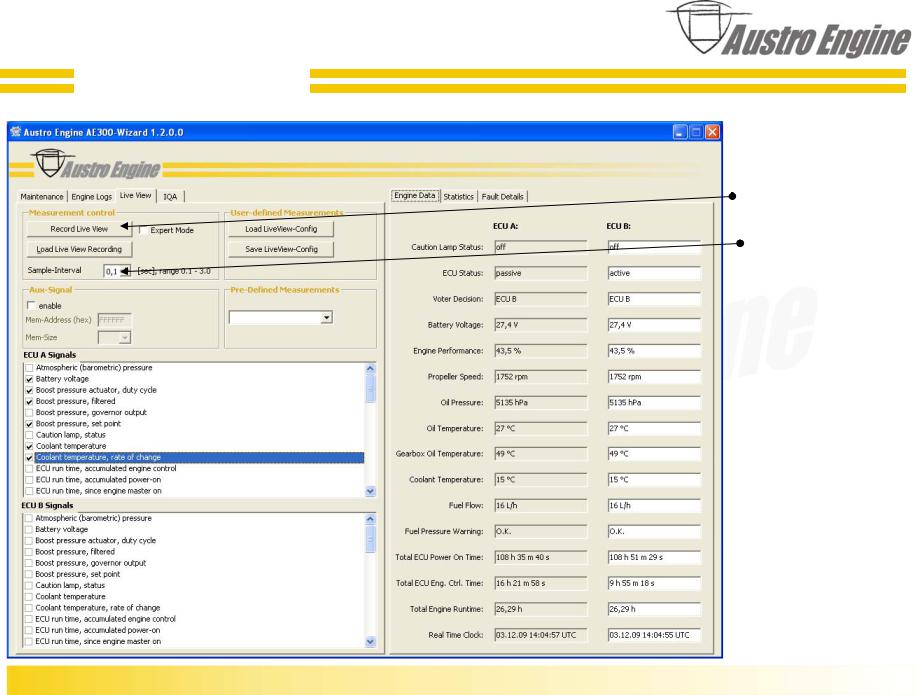Screen dimensions: 915x695
Task: Check ECU B ECU run time, accumulated power-on
Action: tap(29, 630)
